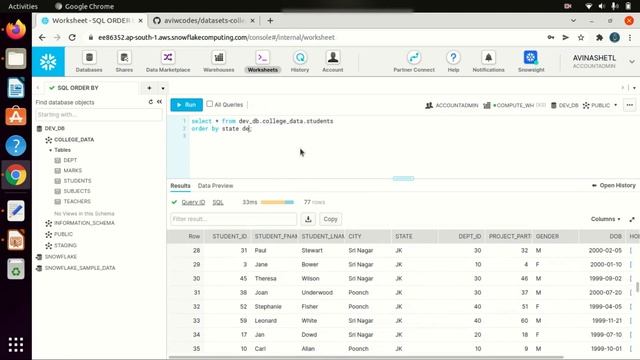640x360 pixels.
Task: Focus the Find database objects field
Action: (x=99, y=115)
